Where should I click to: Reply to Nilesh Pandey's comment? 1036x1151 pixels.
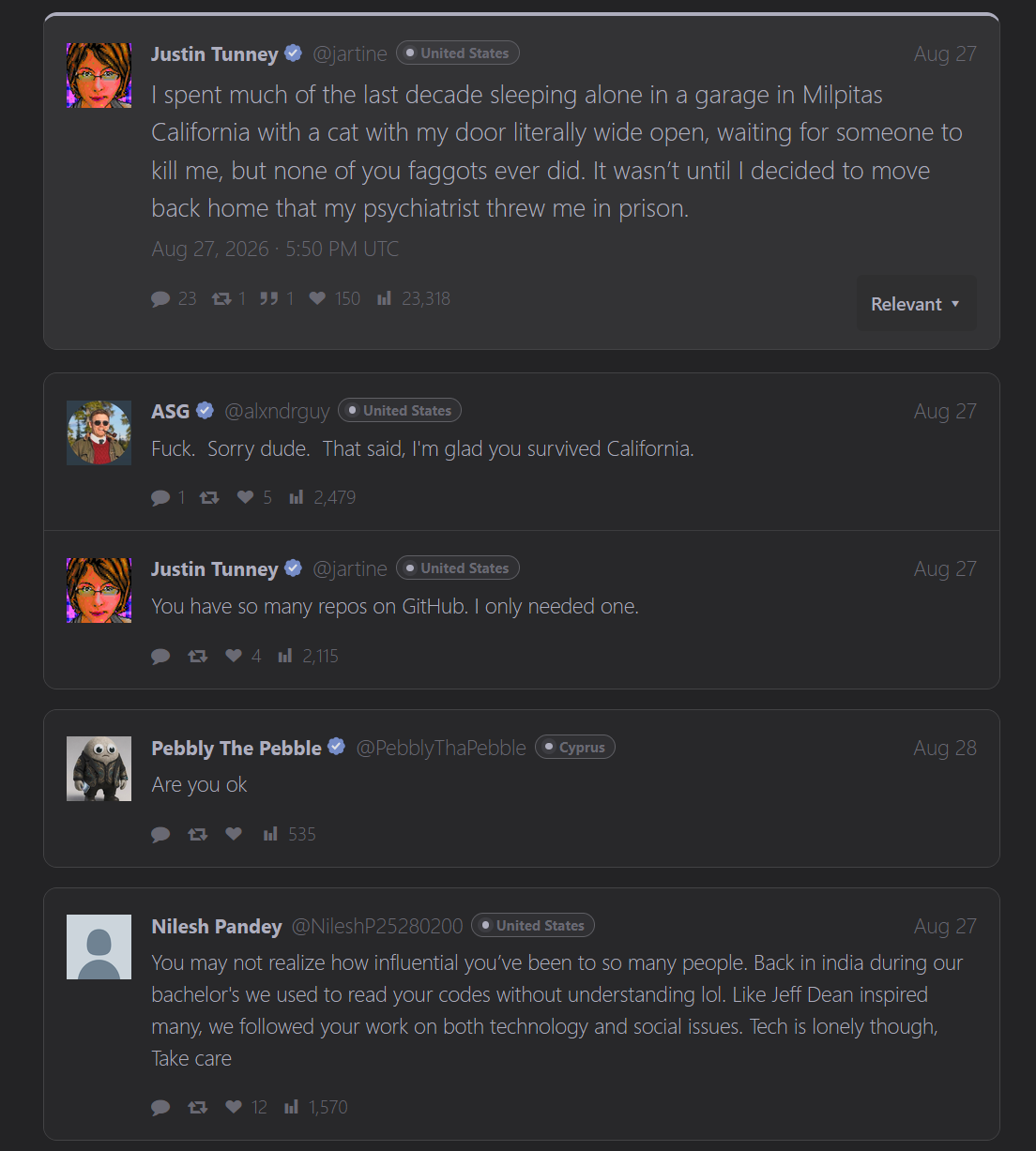(x=160, y=1107)
